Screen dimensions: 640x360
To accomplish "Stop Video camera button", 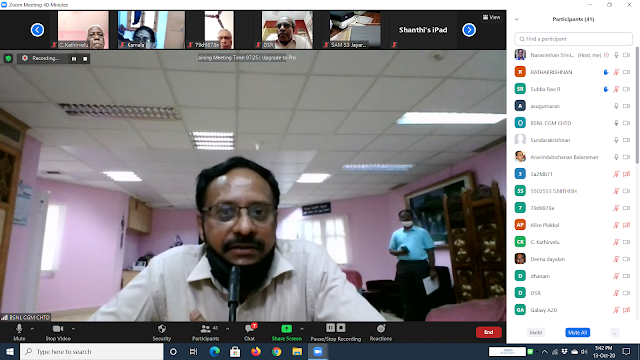I will (58, 332).
